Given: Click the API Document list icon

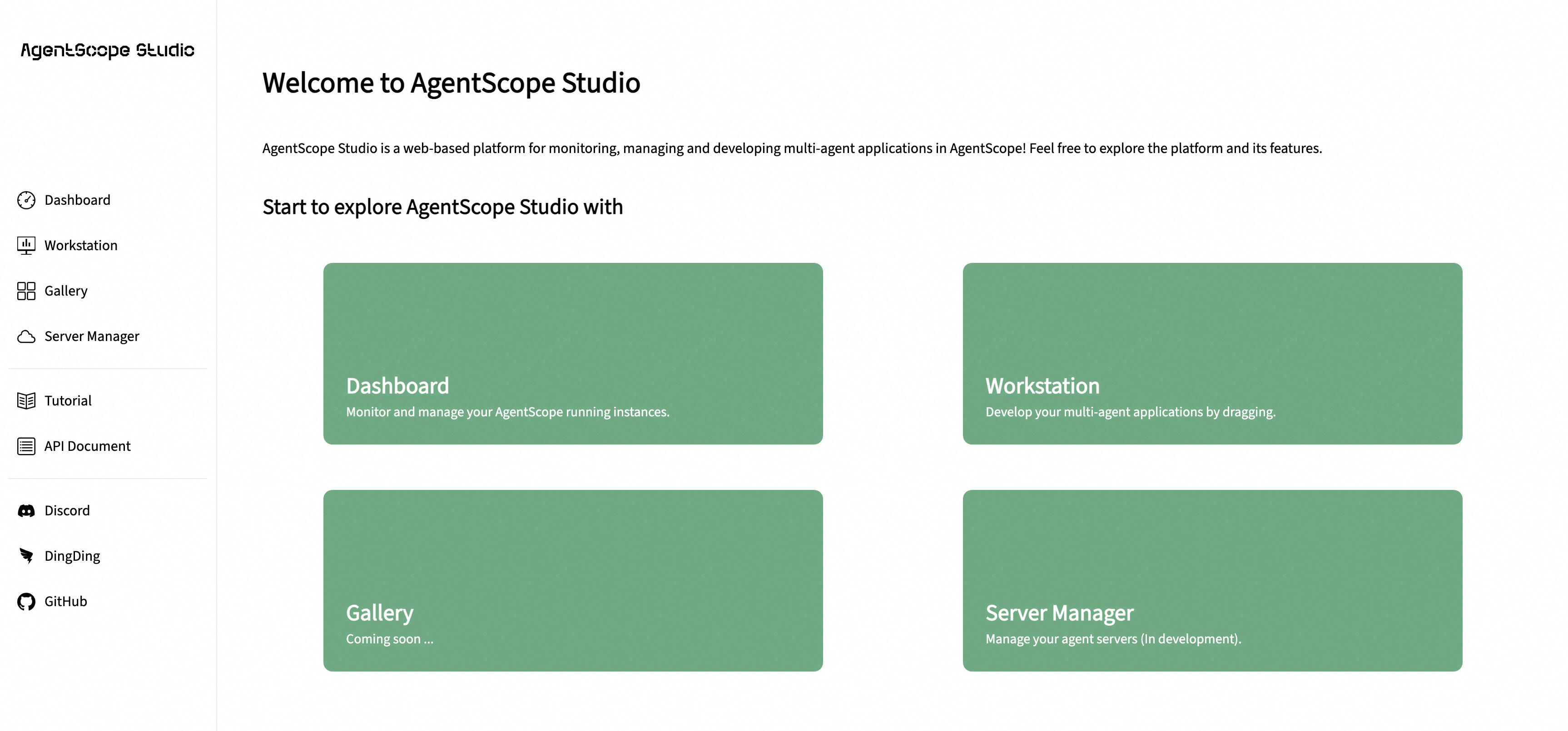Looking at the screenshot, I should (x=26, y=446).
